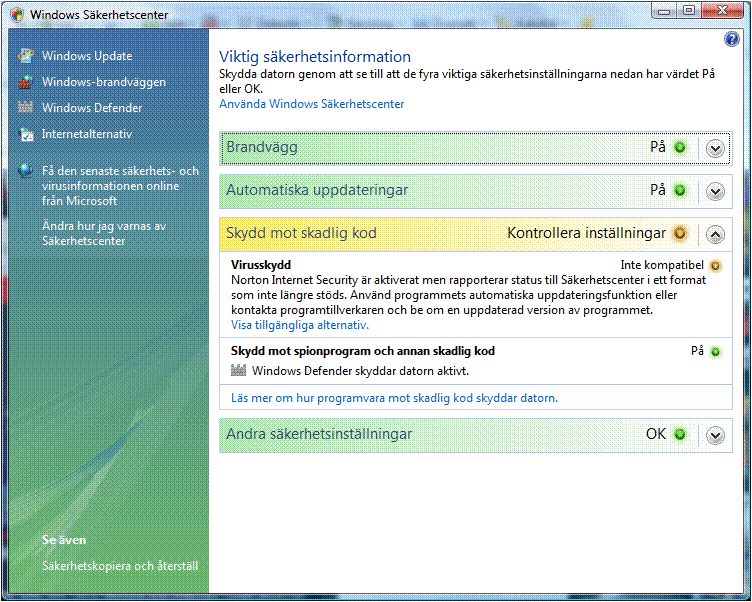Click the Windows Update icon in sidebar
The image size is (752, 602).
(x=25, y=56)
